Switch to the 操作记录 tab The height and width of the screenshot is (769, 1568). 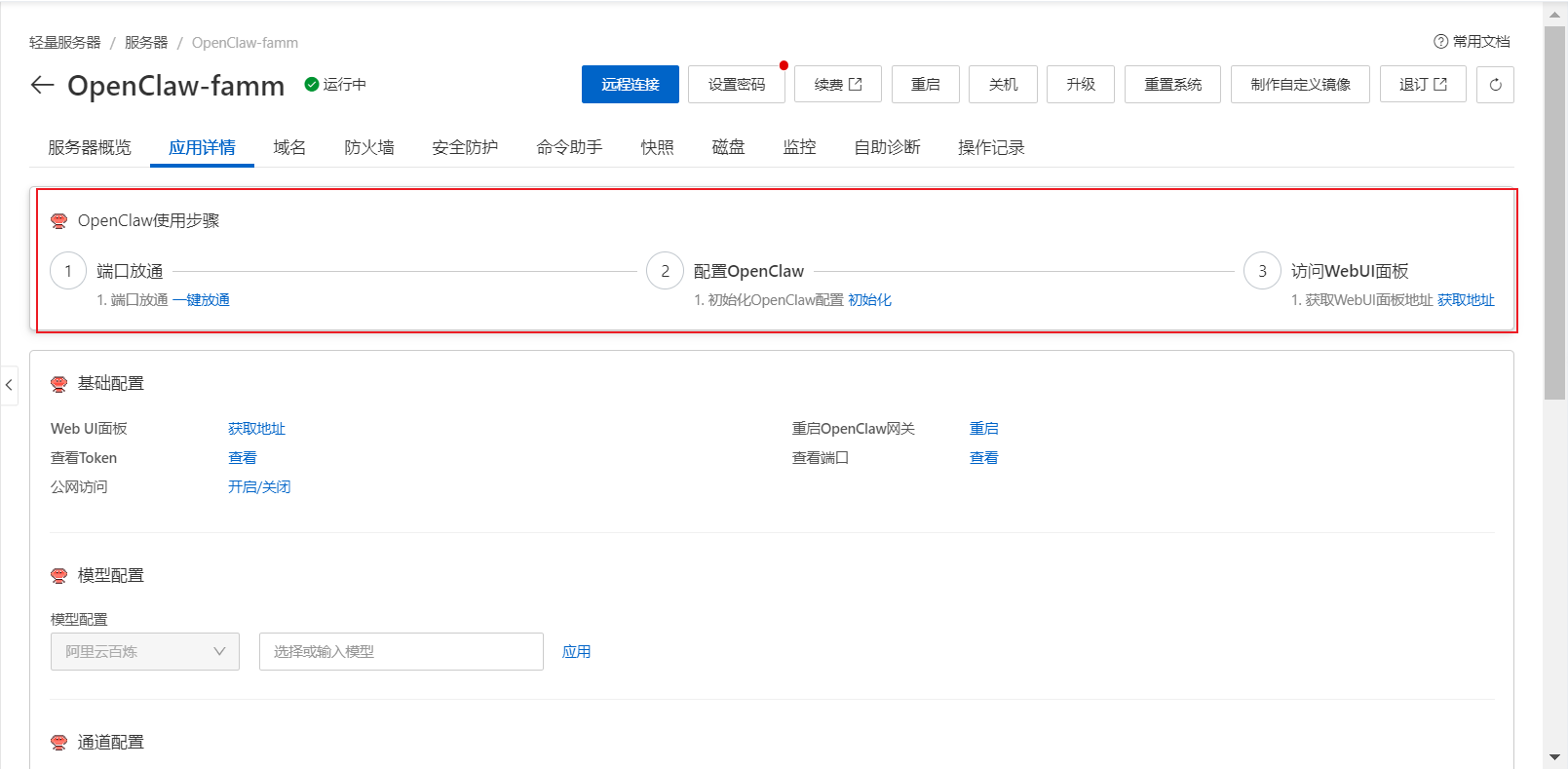tap(991, 147)
